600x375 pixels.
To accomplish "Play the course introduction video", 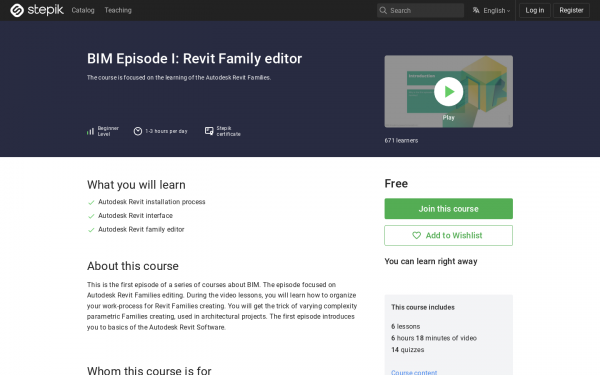I will [x=448, y=91].
